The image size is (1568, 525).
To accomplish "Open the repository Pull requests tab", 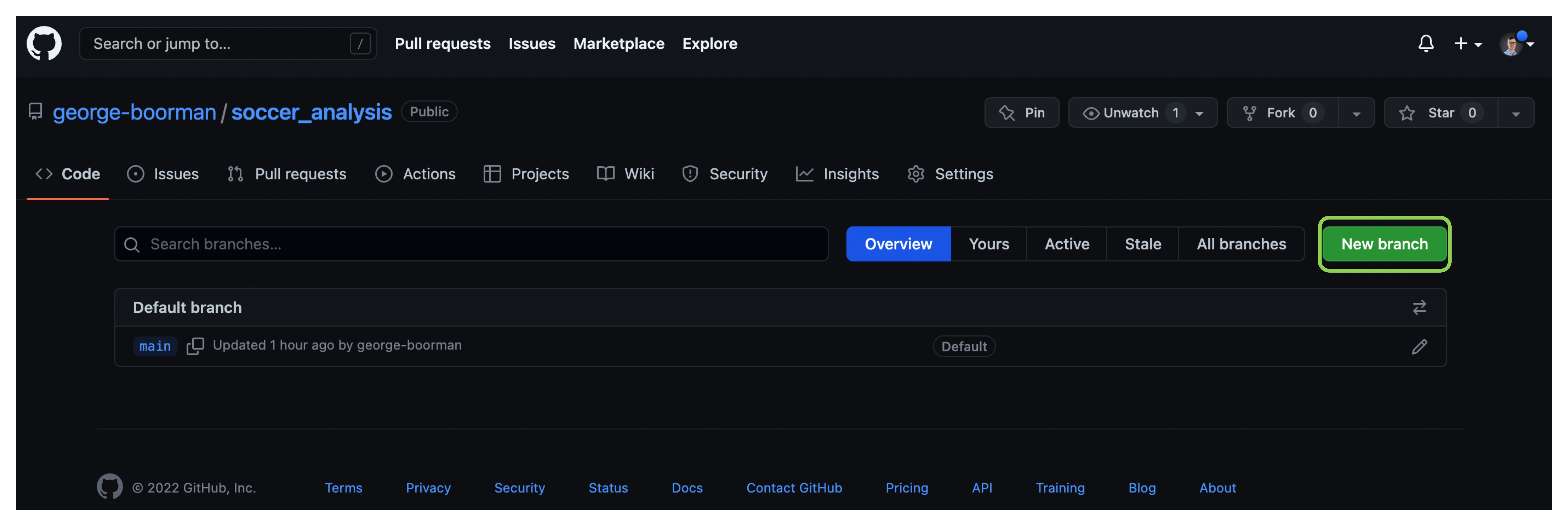I will click(287, 174).
